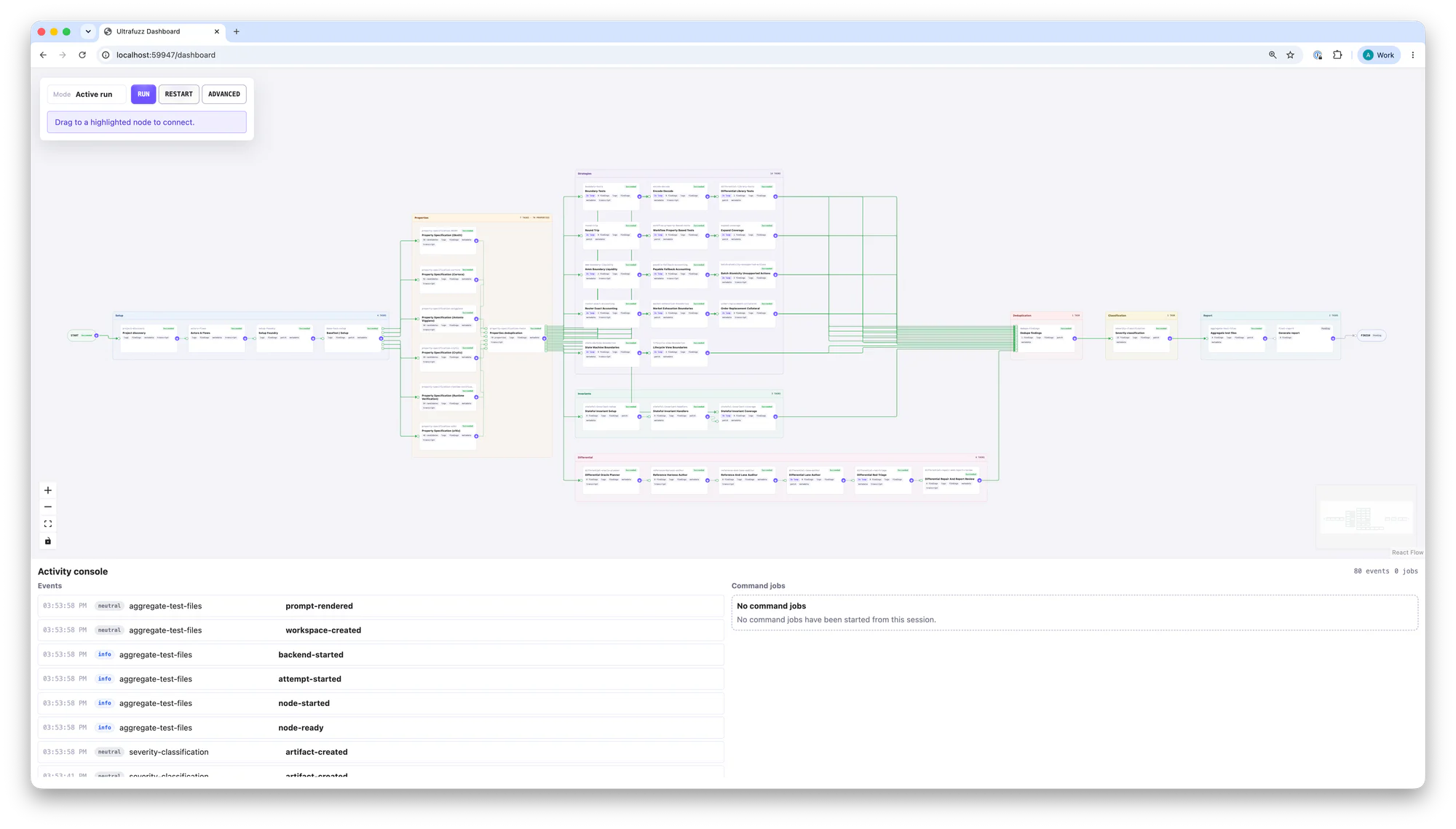Open a new browser tab

click(237, 32)
